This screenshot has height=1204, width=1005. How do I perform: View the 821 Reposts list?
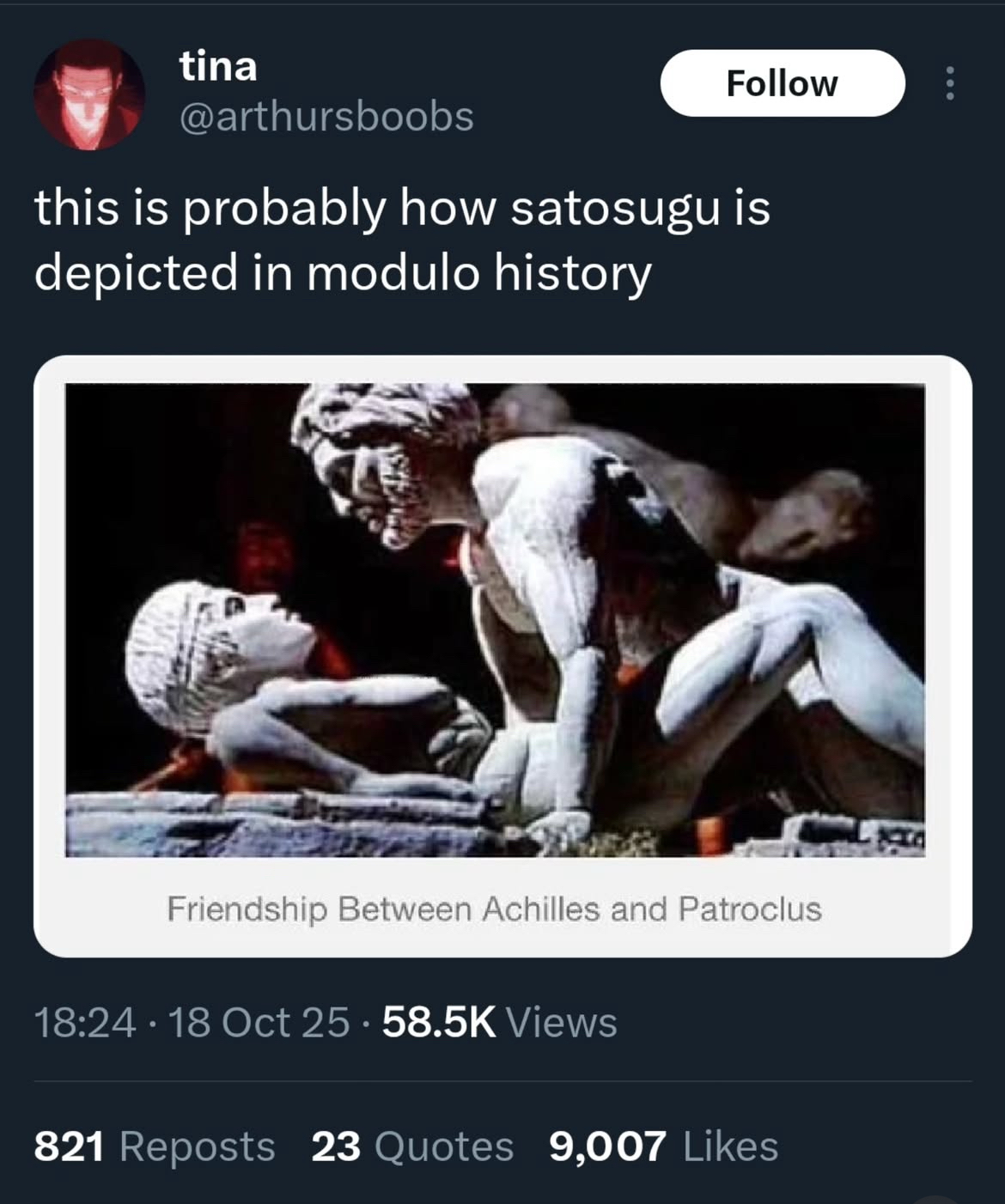coord(155,1146)
